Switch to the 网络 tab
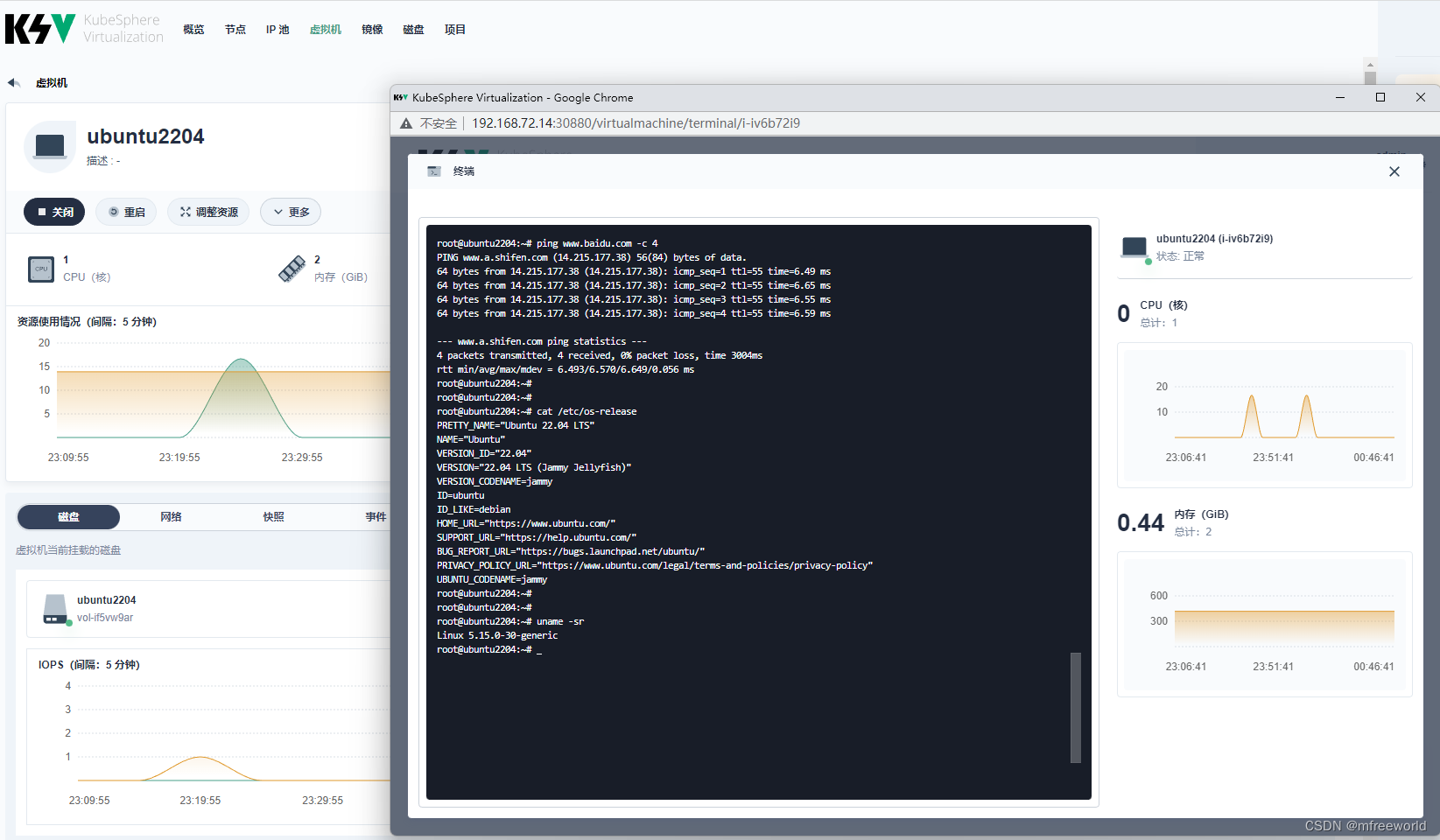The width and height of the screenshot is (1440, 840). (x=171, y=517)
